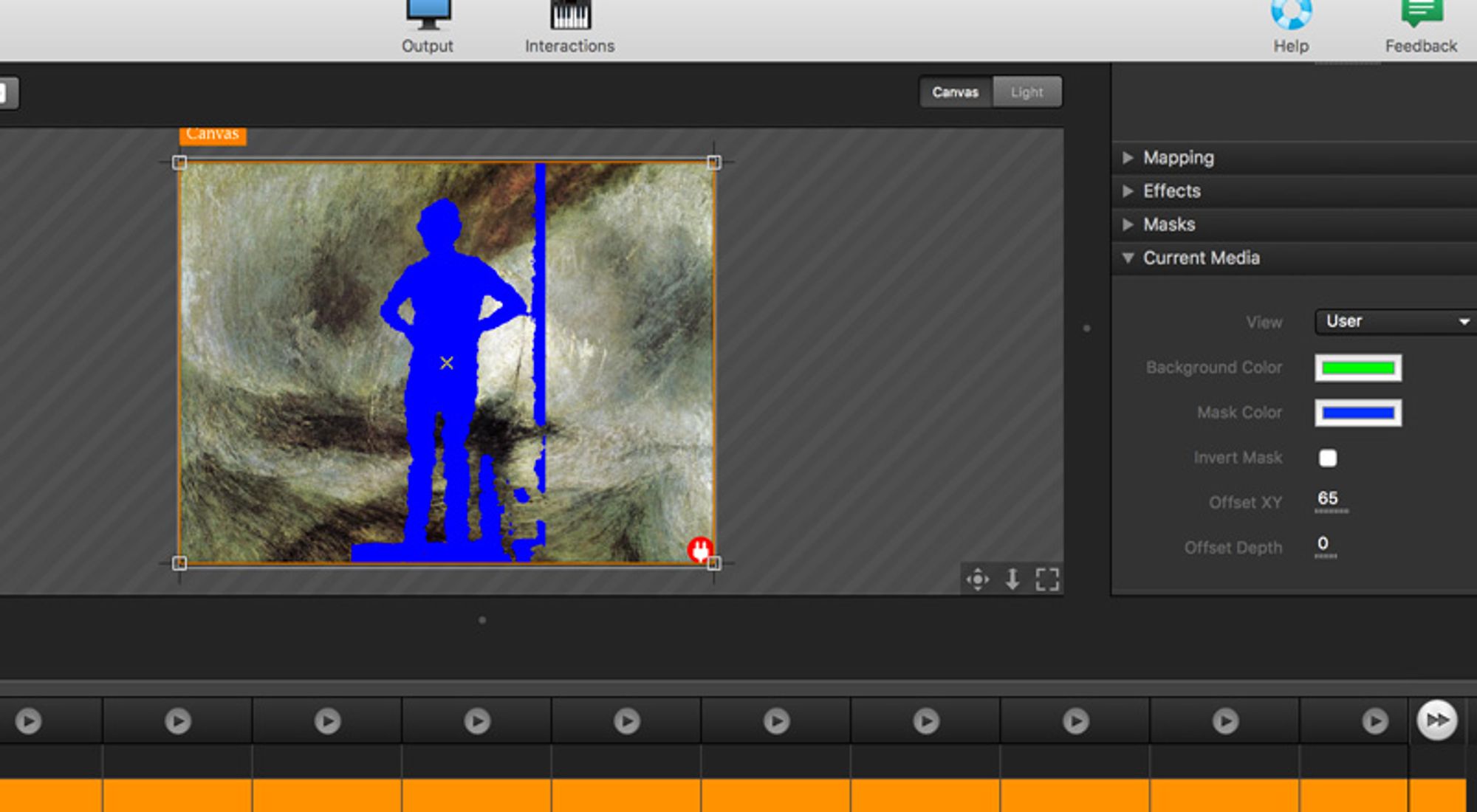
Task: Switch to the Light view tab
Action: tap(1027, 92)
